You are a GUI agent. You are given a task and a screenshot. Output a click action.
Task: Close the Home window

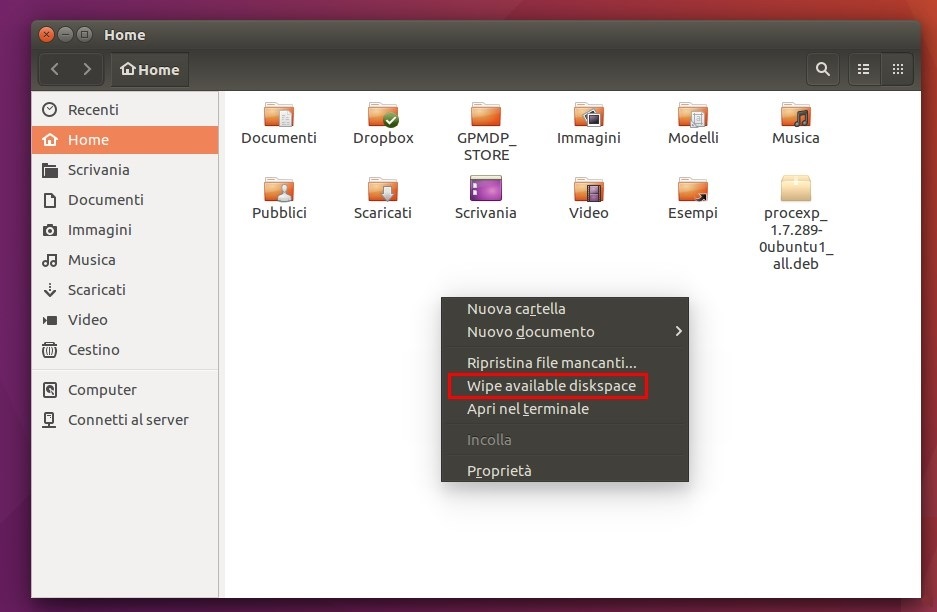pos(47,35)
